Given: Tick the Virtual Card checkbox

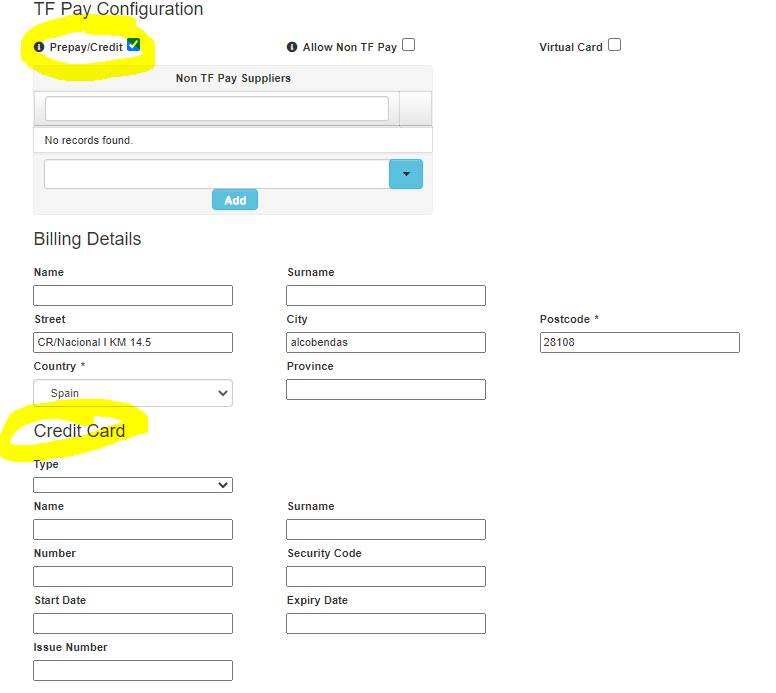Looking at the screenshot, I should (x=614, y=45).
